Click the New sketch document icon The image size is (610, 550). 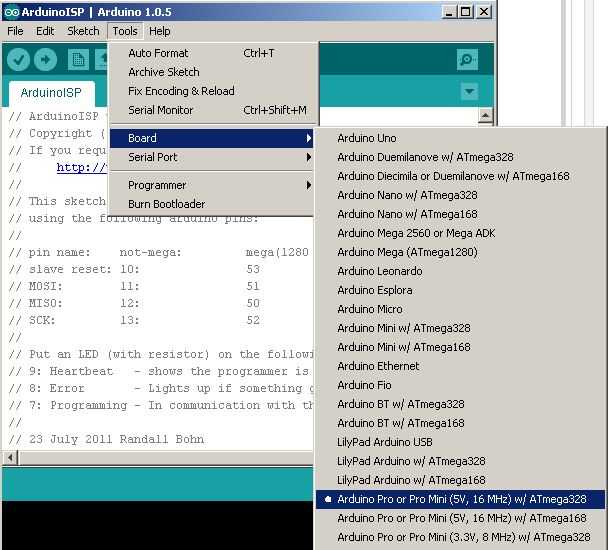click(78, 60)
